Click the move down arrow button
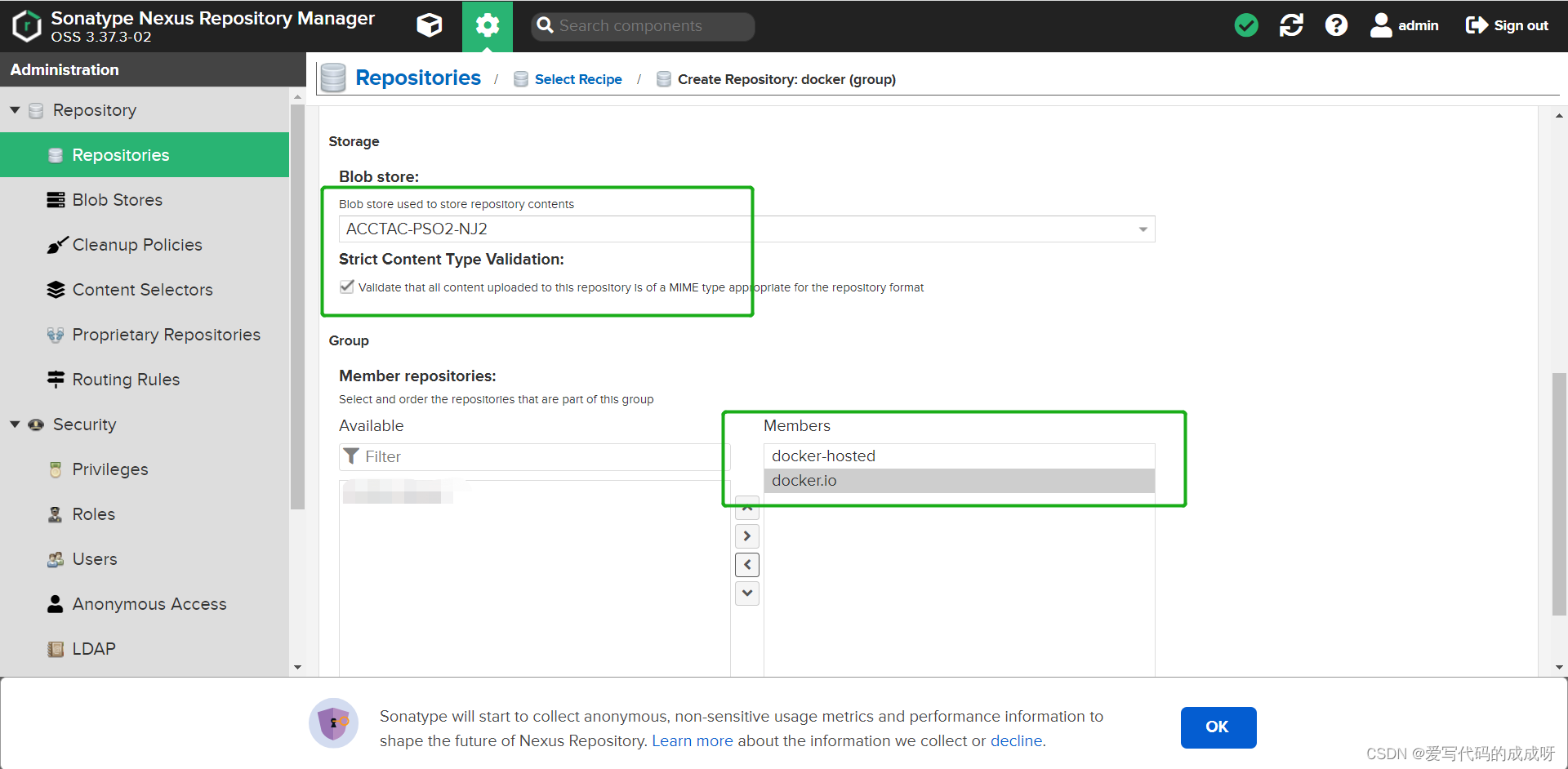Viewport: 1568px width, 769px height. pyautogui.click(x=747, y=593)
